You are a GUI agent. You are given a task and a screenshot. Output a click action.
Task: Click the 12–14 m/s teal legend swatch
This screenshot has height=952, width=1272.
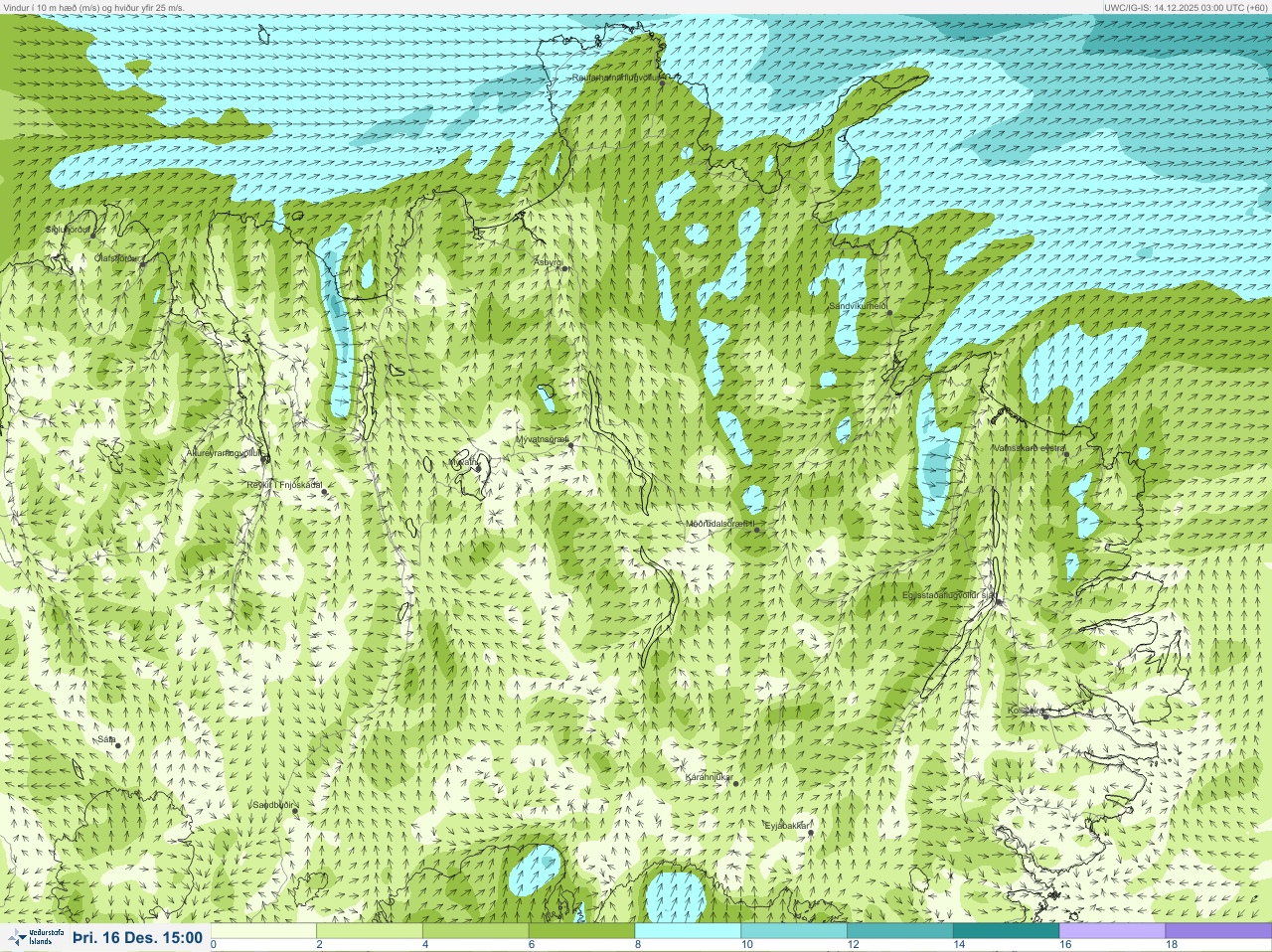tap(899, 931)
